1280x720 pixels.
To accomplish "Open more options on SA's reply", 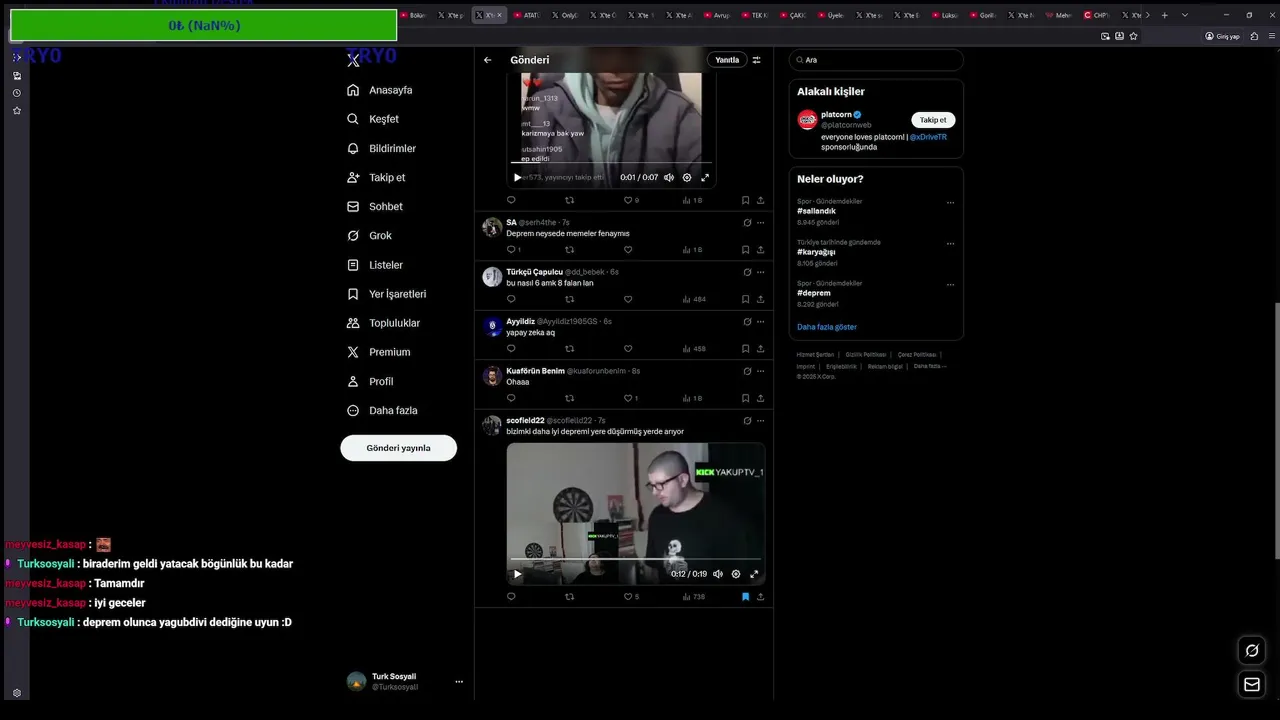I will pyautogui.click(x=761, y=223).
